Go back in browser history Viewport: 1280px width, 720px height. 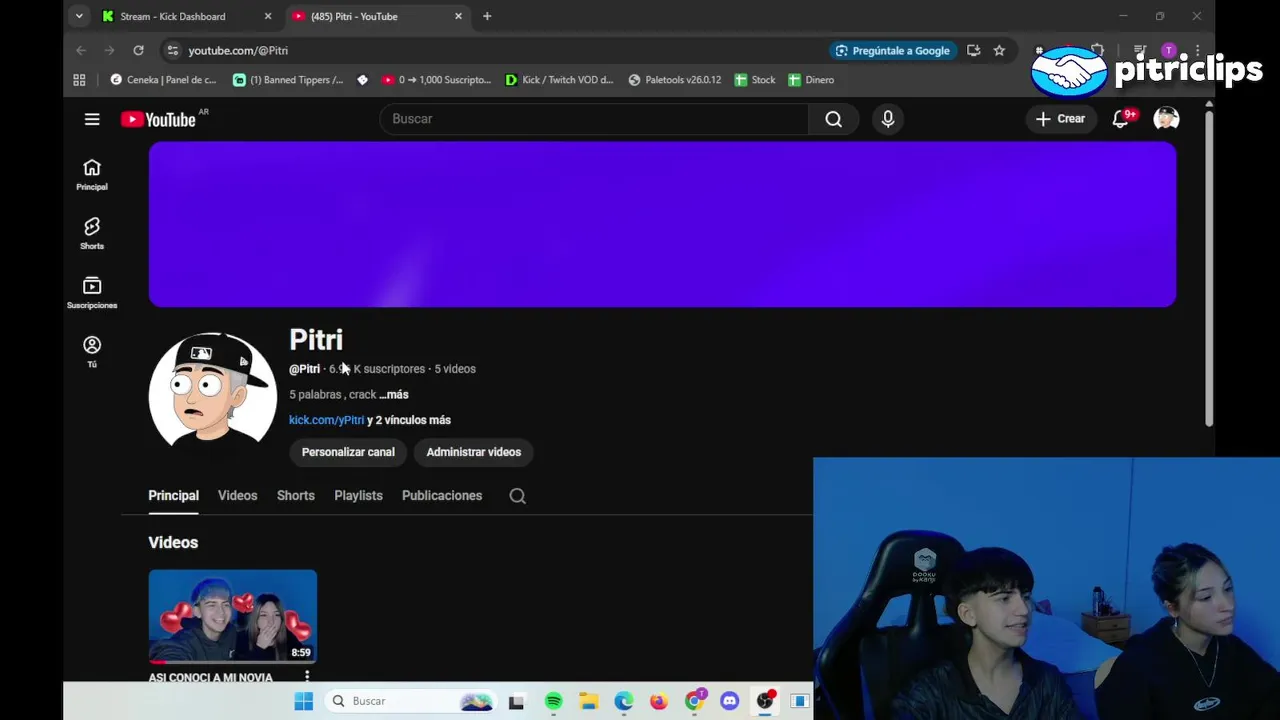(81, 50)
